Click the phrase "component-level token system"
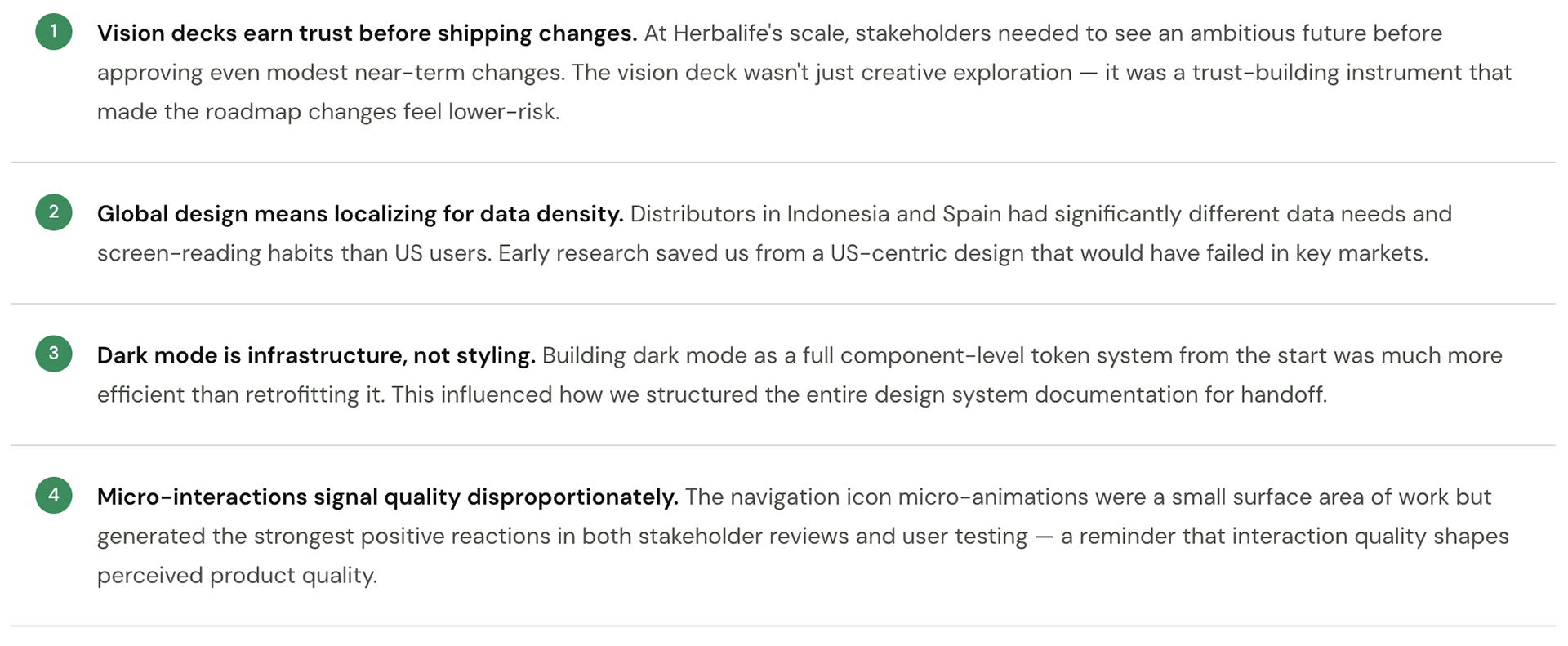The width and height of the screenshot is (1568, 646). (x=992, y=355)
